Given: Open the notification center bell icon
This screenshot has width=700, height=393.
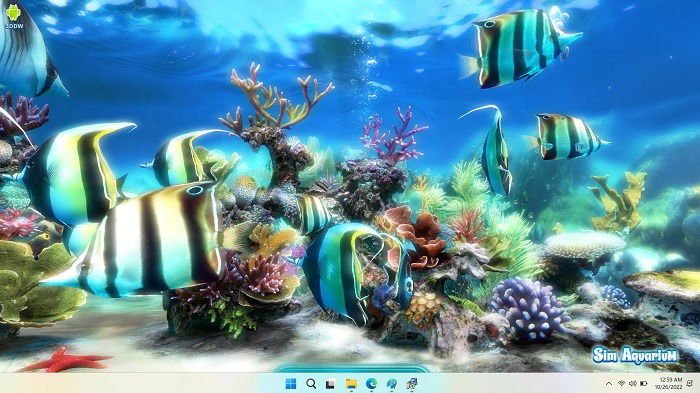Looking at the screenshot, I should 690,383.
